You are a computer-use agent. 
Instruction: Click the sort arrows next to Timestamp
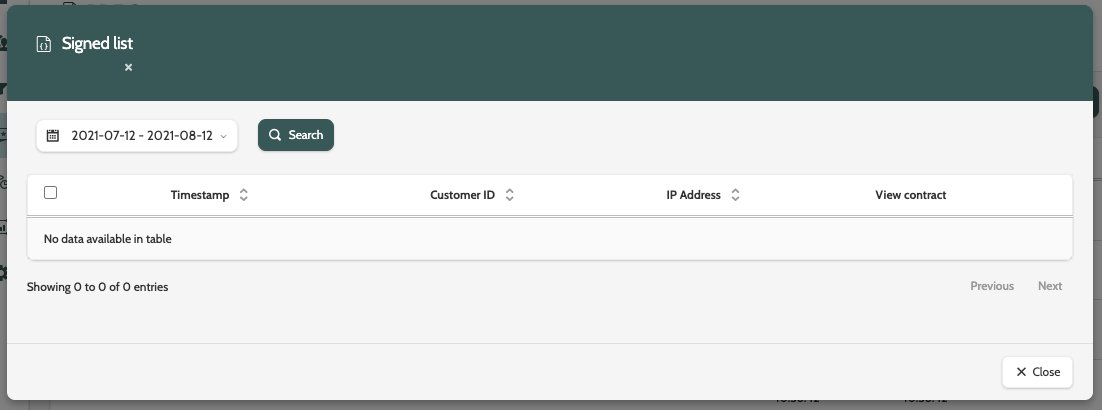(x=244, y=195)
